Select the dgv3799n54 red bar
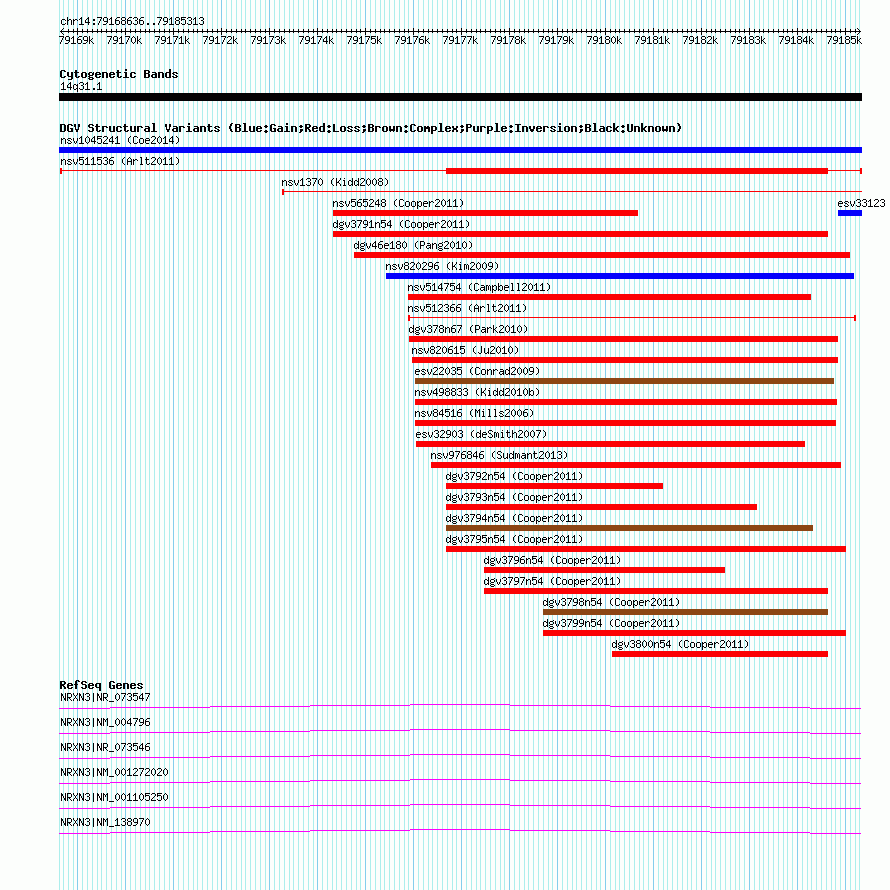Viewport: 890px width, 890px height. tap(694, 633)
